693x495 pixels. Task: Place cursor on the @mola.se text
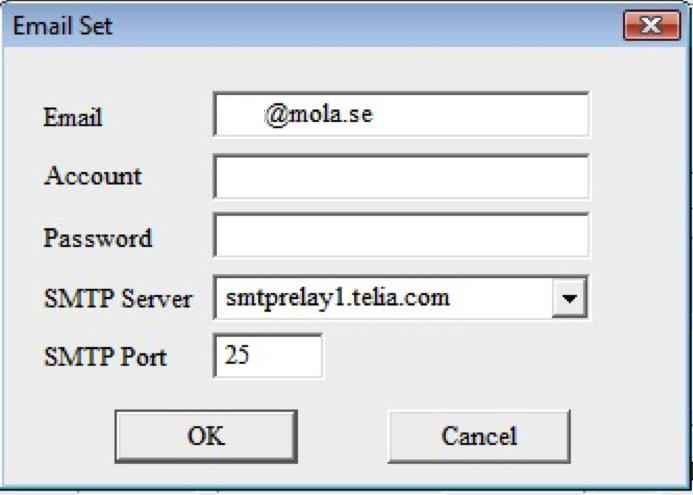(319, 115)
